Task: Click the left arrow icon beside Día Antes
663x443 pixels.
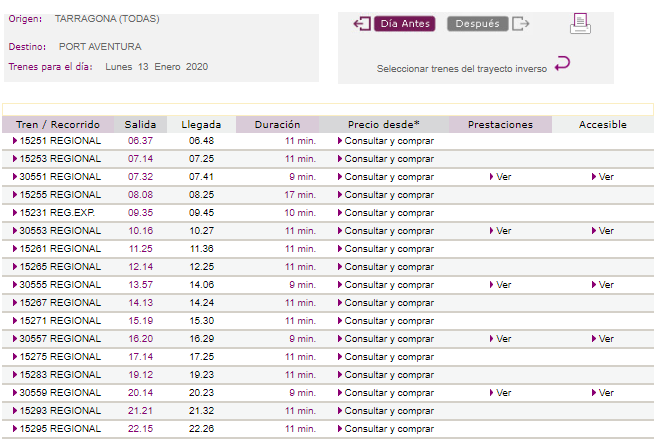Action: [x=362, y=24]
